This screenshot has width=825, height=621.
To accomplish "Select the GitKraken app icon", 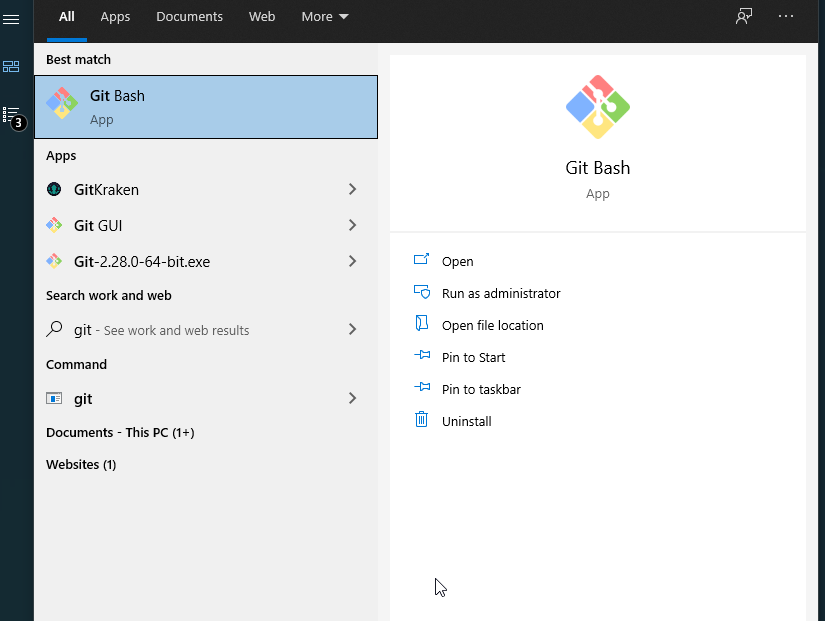I will [54, 189].
